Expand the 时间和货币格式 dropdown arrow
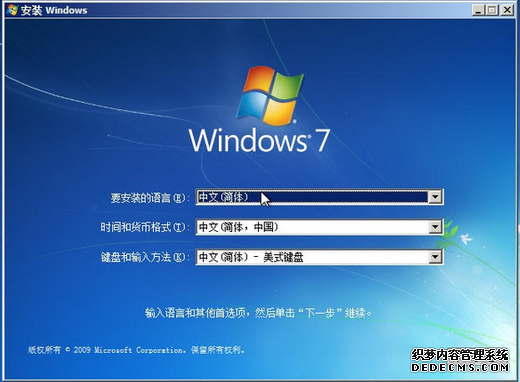This screenshot has height=382, width=520. point(435,227)
